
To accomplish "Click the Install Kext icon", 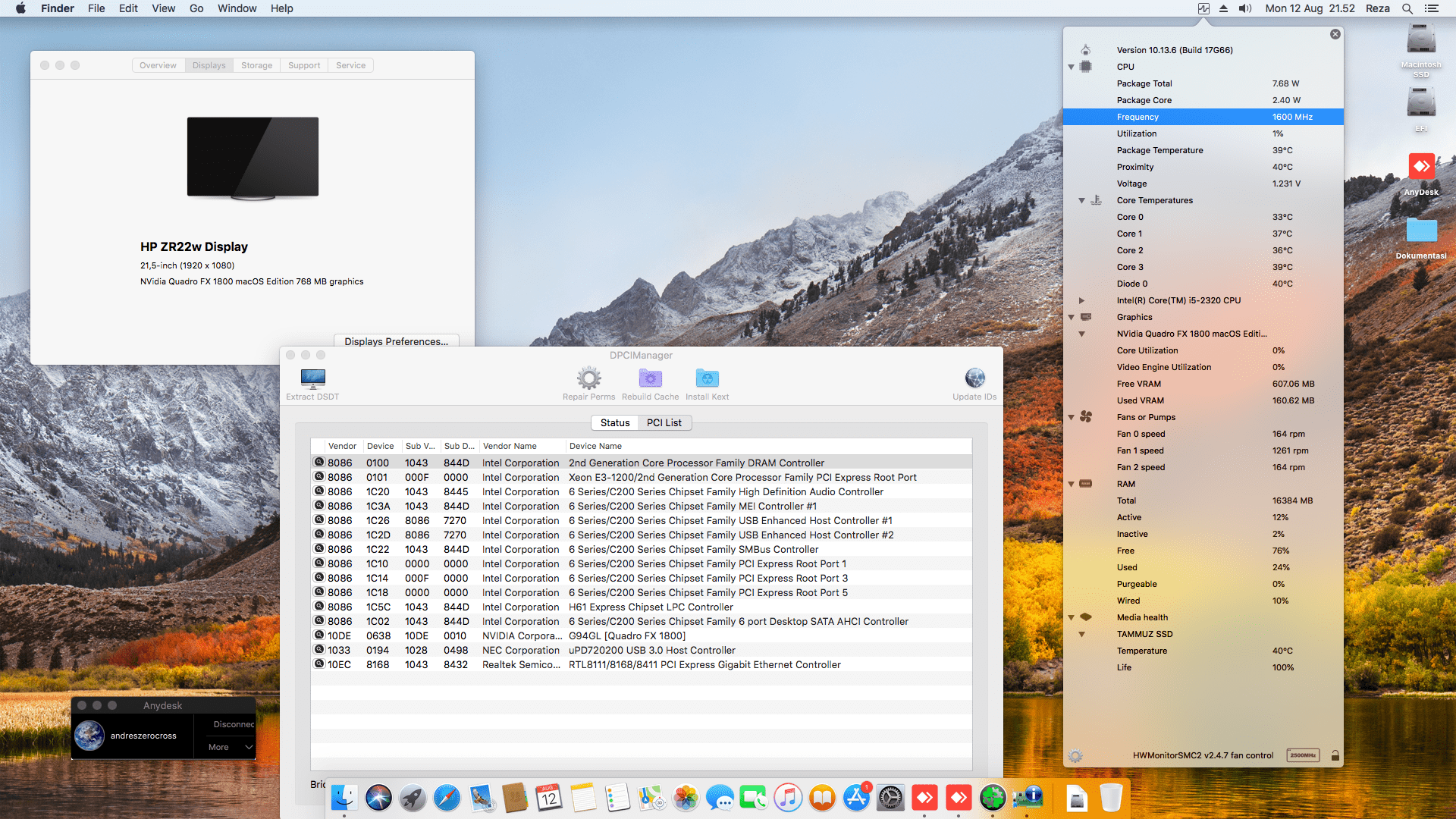I will tap(707, 378).
